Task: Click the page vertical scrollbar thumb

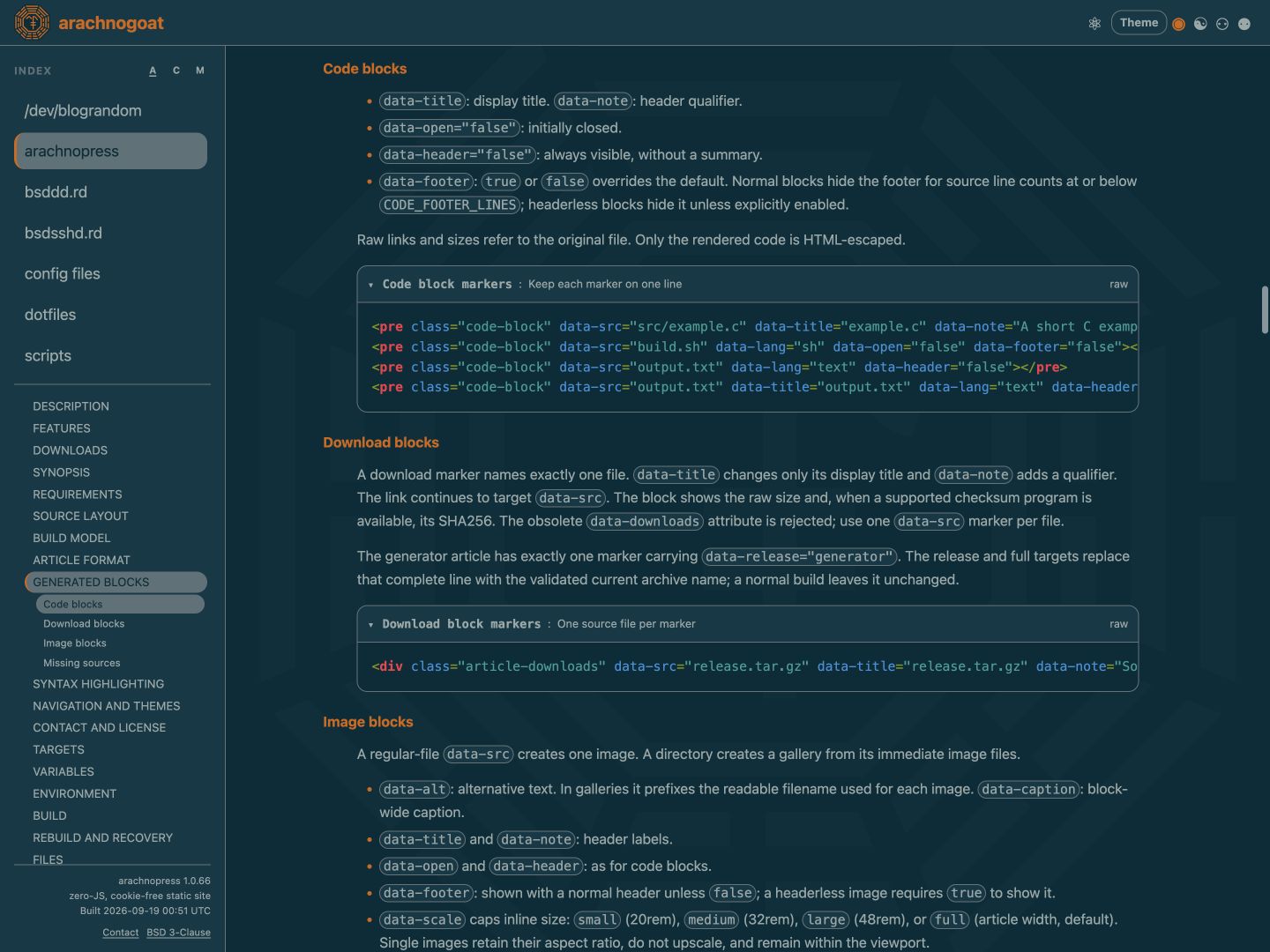Action: [1265, 310]
